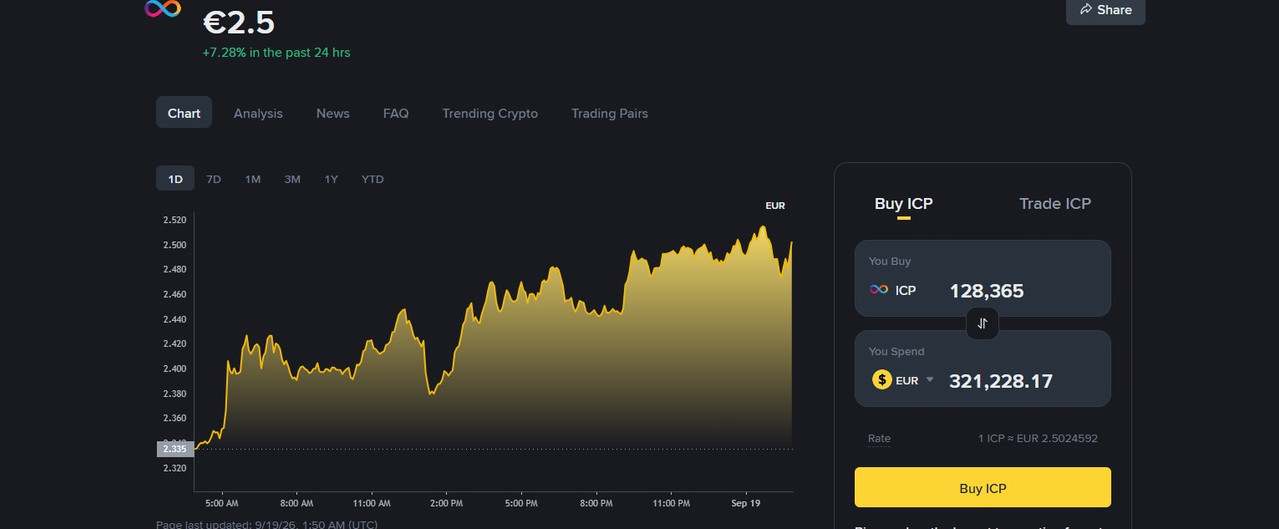The width and height of the screenshot is (1279, 529).
Task: Click the yellow Buy ICP button
Action: click(x=983, y=487)
